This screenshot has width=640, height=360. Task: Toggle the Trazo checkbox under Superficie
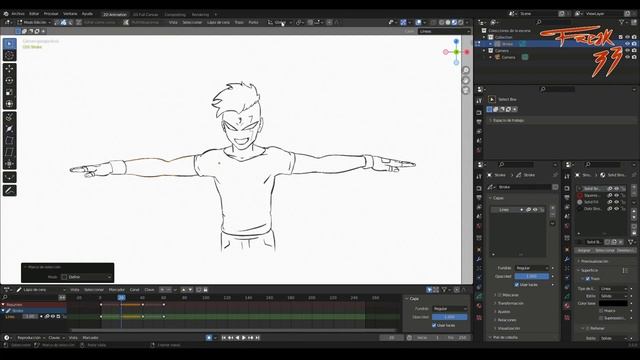[x=588, y=278]
